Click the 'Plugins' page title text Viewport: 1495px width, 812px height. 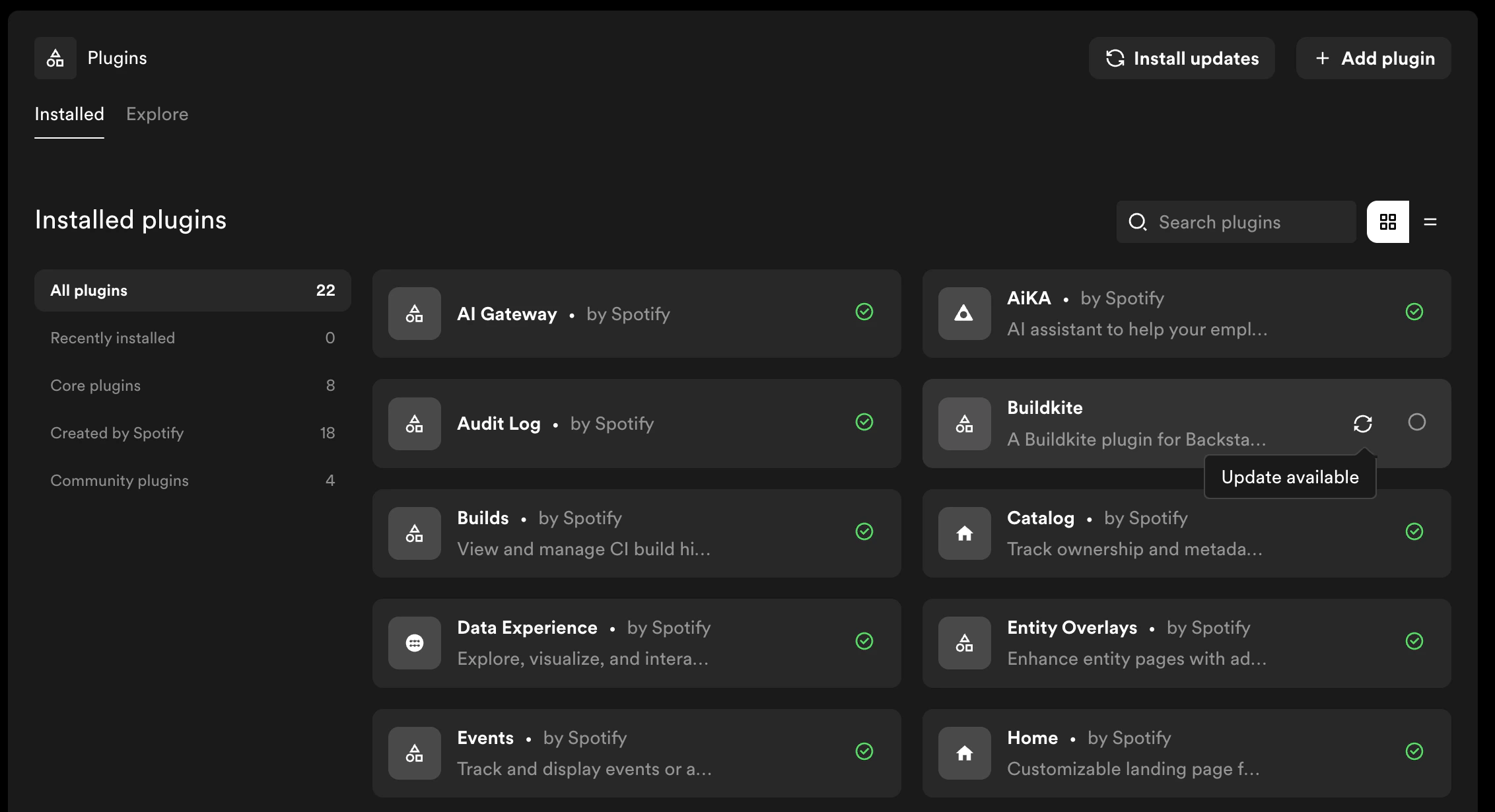[x=118, y=58]
